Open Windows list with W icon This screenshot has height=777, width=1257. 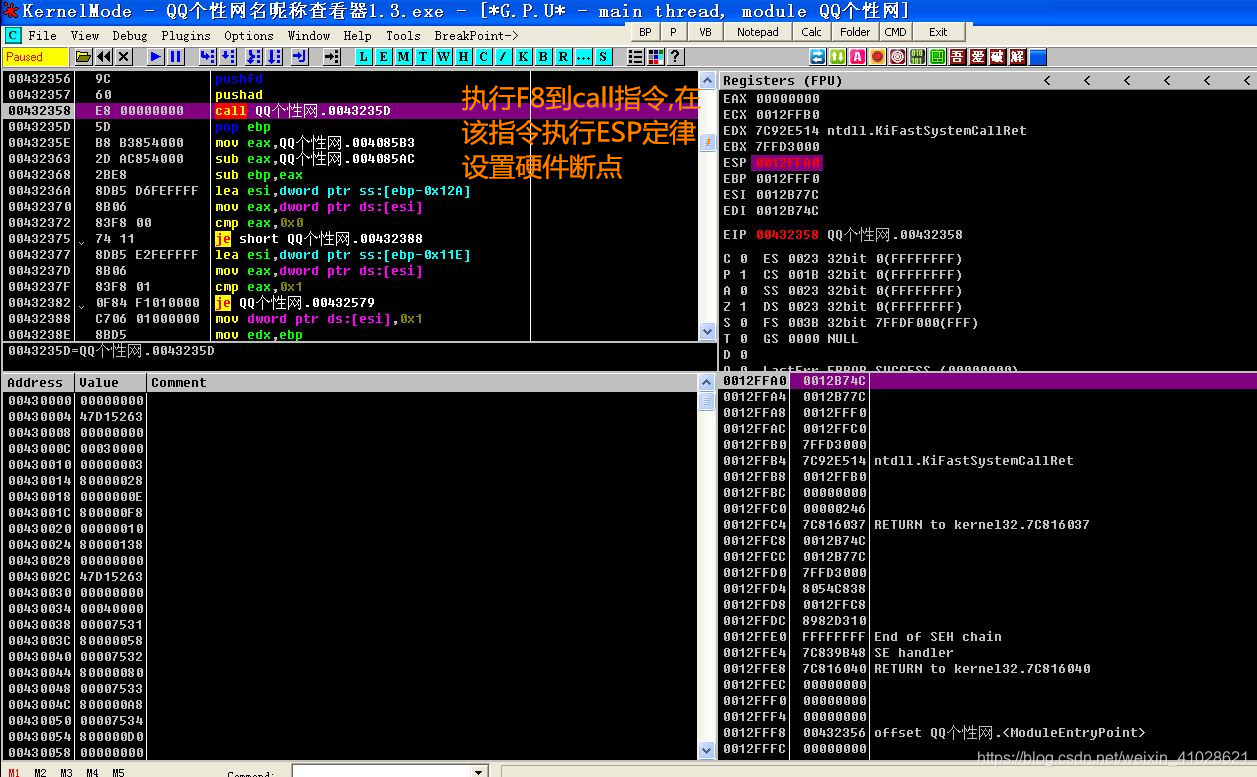(443, 57)
